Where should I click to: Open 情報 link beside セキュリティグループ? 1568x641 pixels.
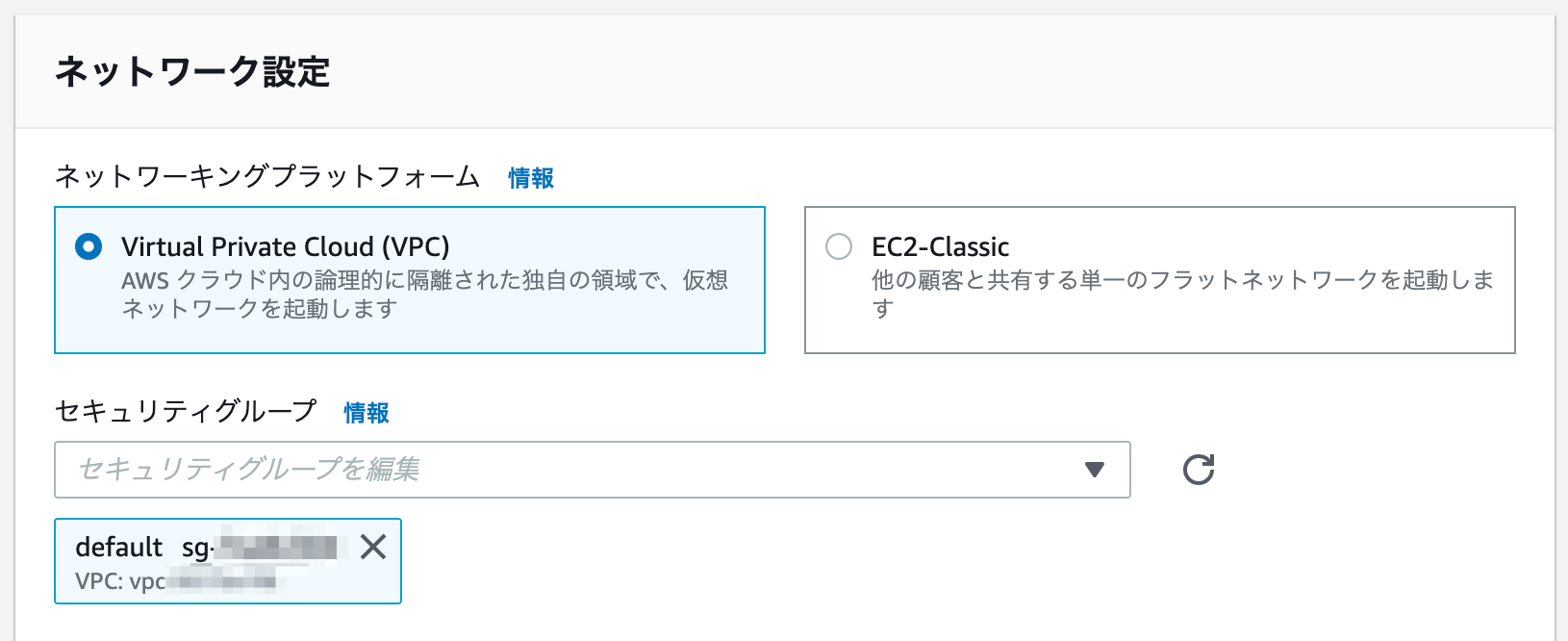click(367, 413)
